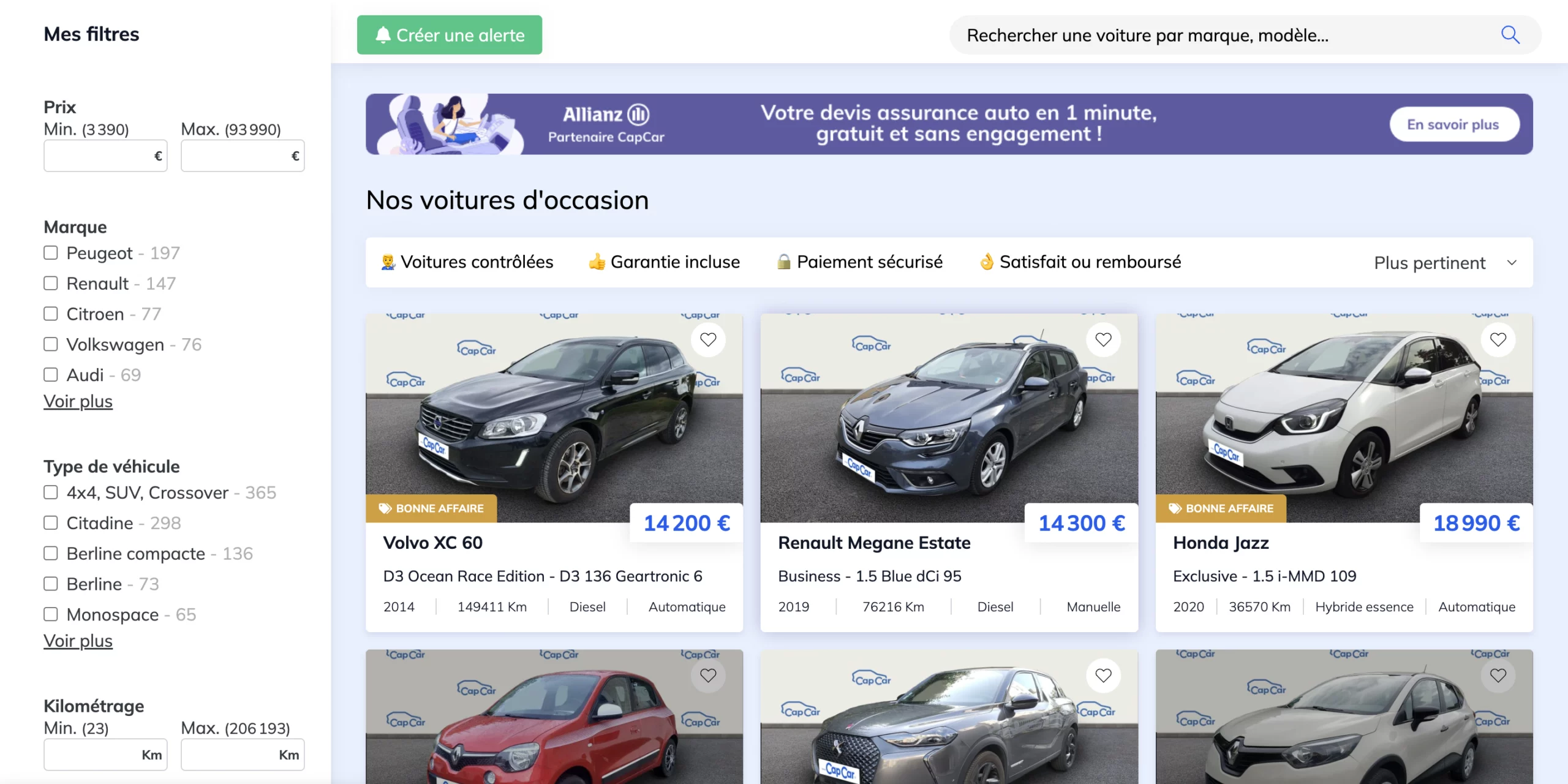
Task: Open the Honda Jazz listing title
Action: [x=1221, y=543]
